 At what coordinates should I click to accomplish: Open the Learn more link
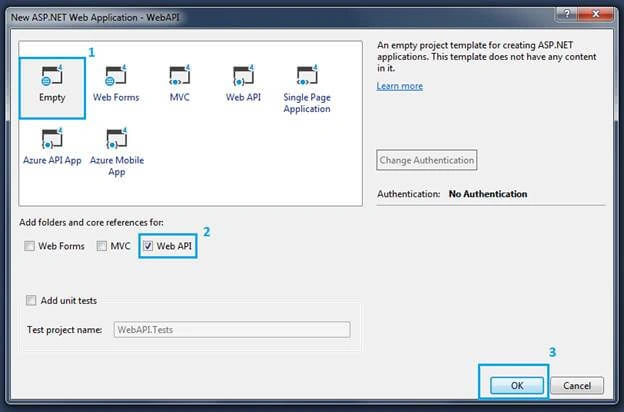coord(400,86)
